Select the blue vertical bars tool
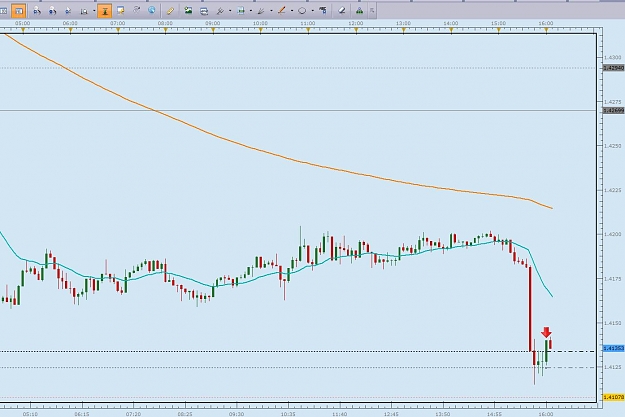 (240, 11)
